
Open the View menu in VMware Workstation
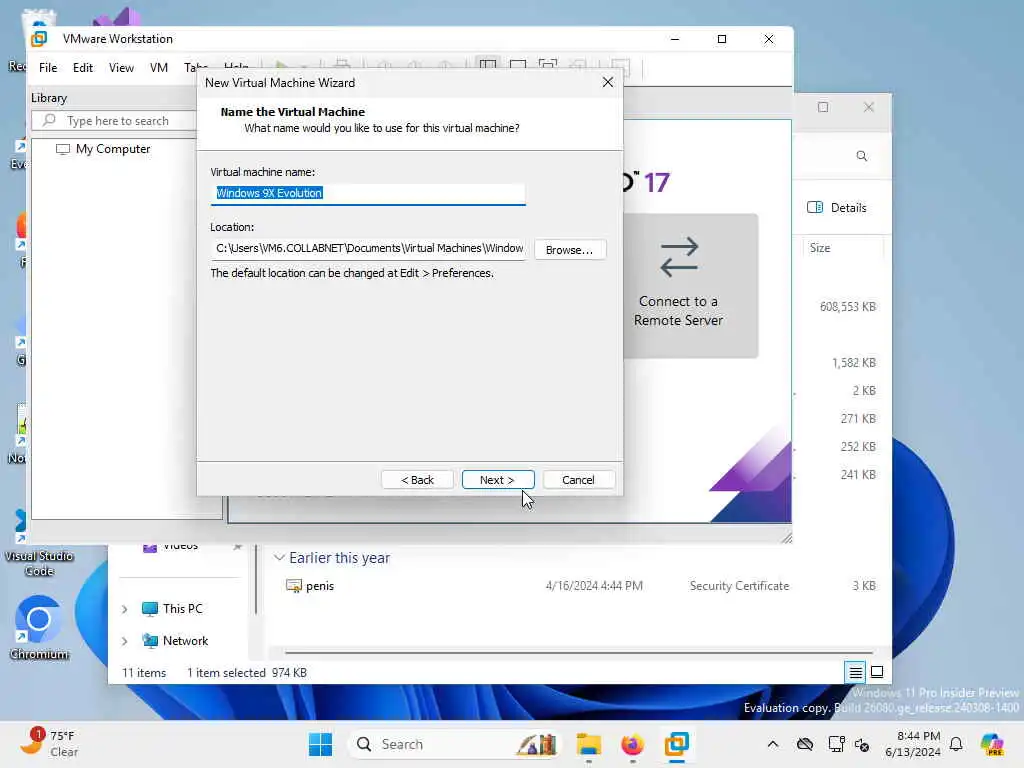tap(121, 68)
